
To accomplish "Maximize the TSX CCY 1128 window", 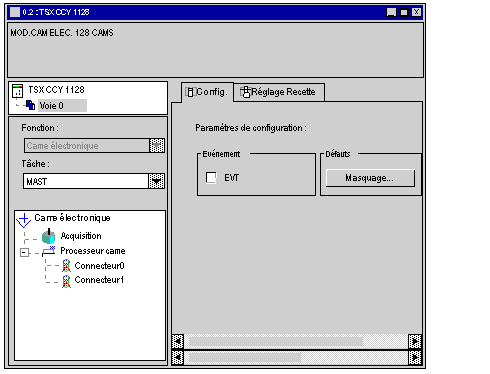I will click(x=404, y=12).
